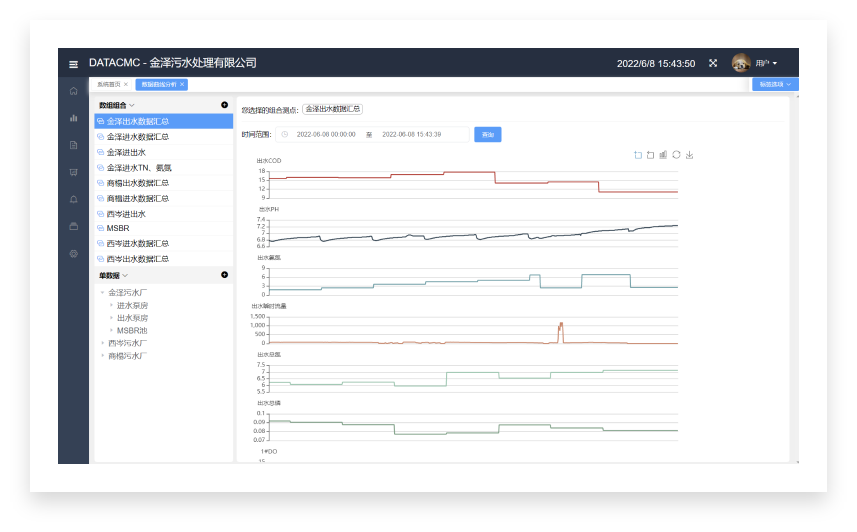Image resolution: width=857 pixels, height=532 pixels.
Task: Open the presentation board icon in the sidebar
Action: tap(73, 172)
